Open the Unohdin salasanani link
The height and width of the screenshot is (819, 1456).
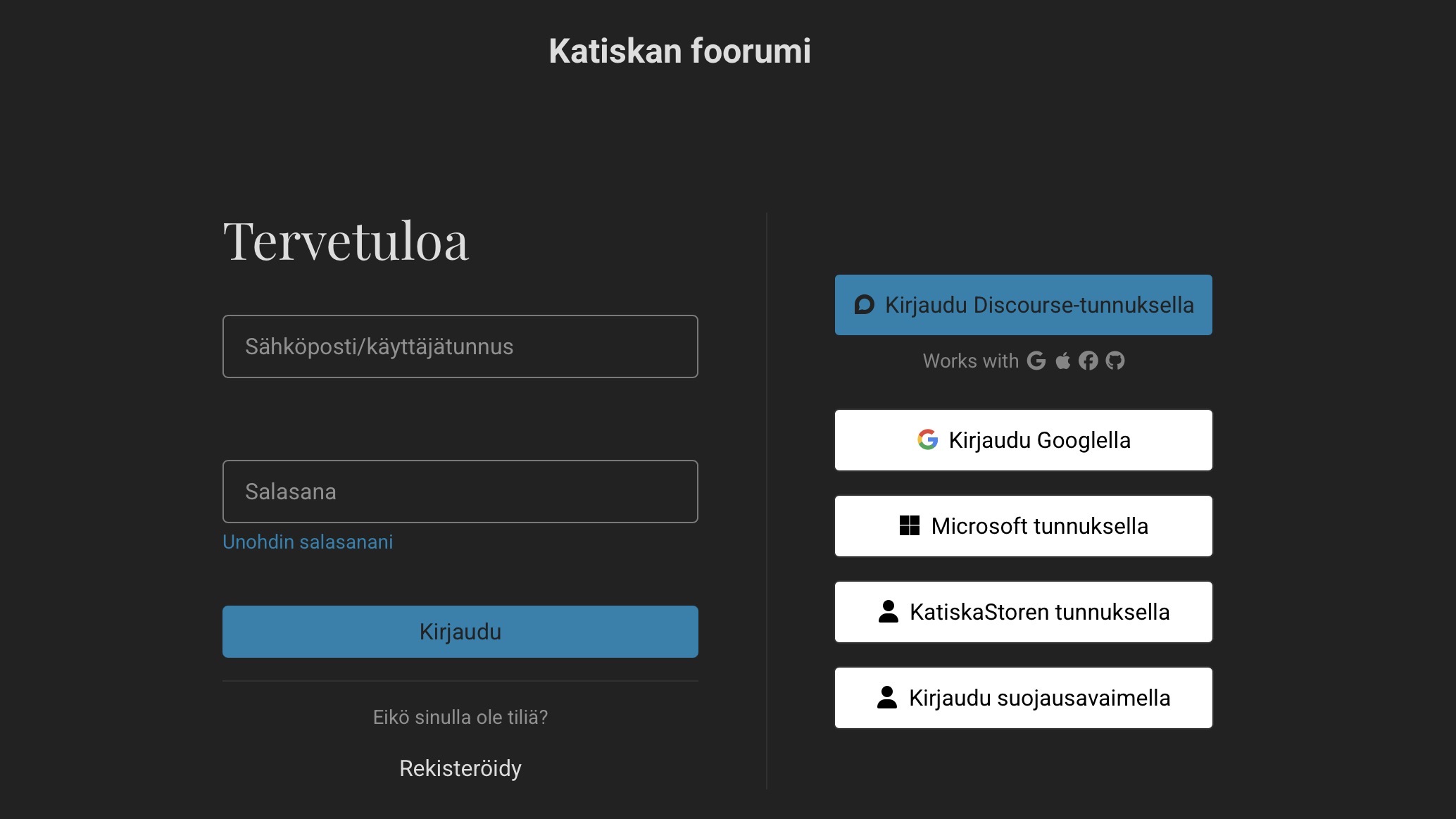click(x=308, y=542)
